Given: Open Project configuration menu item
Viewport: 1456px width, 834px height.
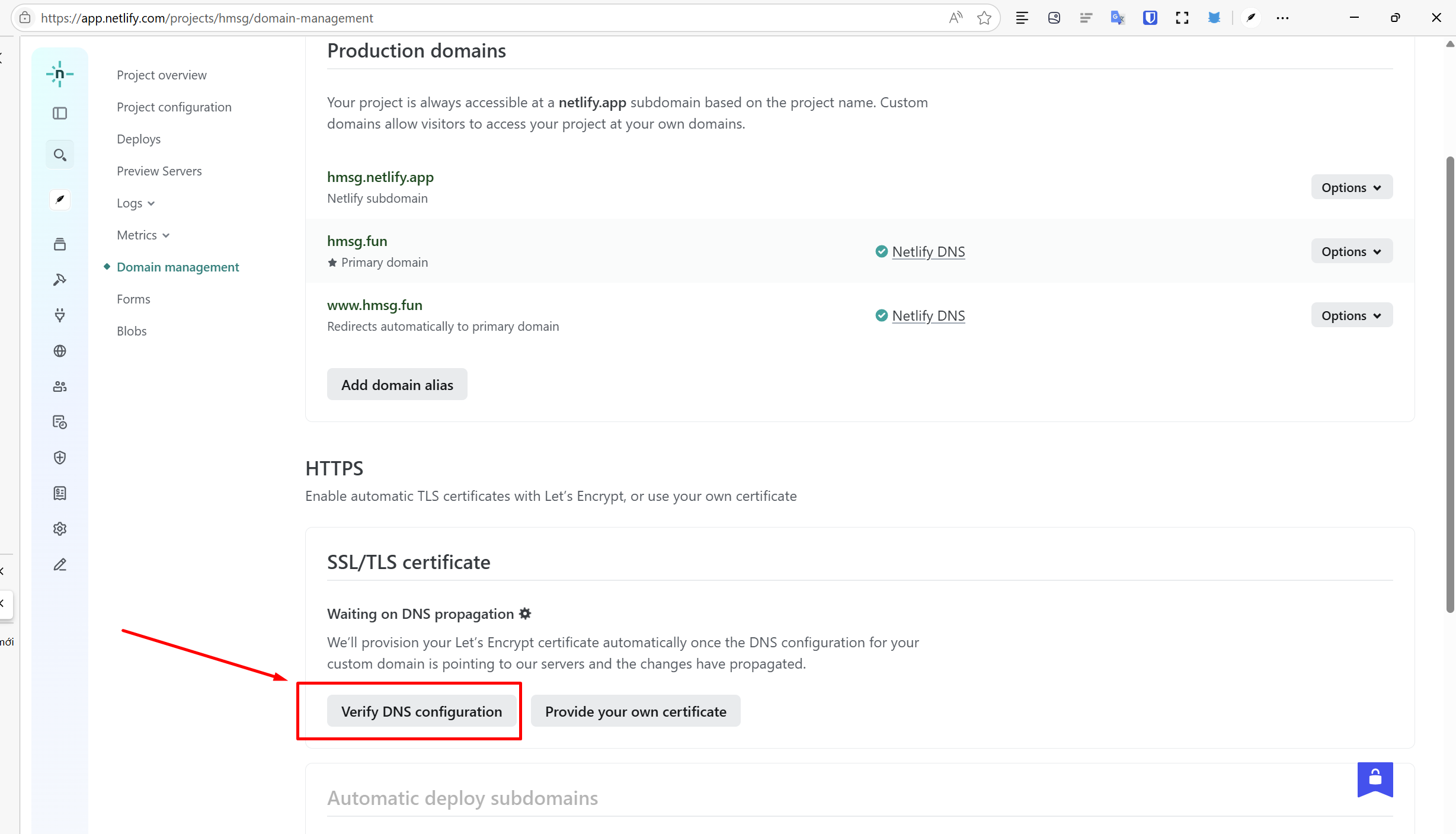Looking at the screenshot, I should (x=174, y=107).
